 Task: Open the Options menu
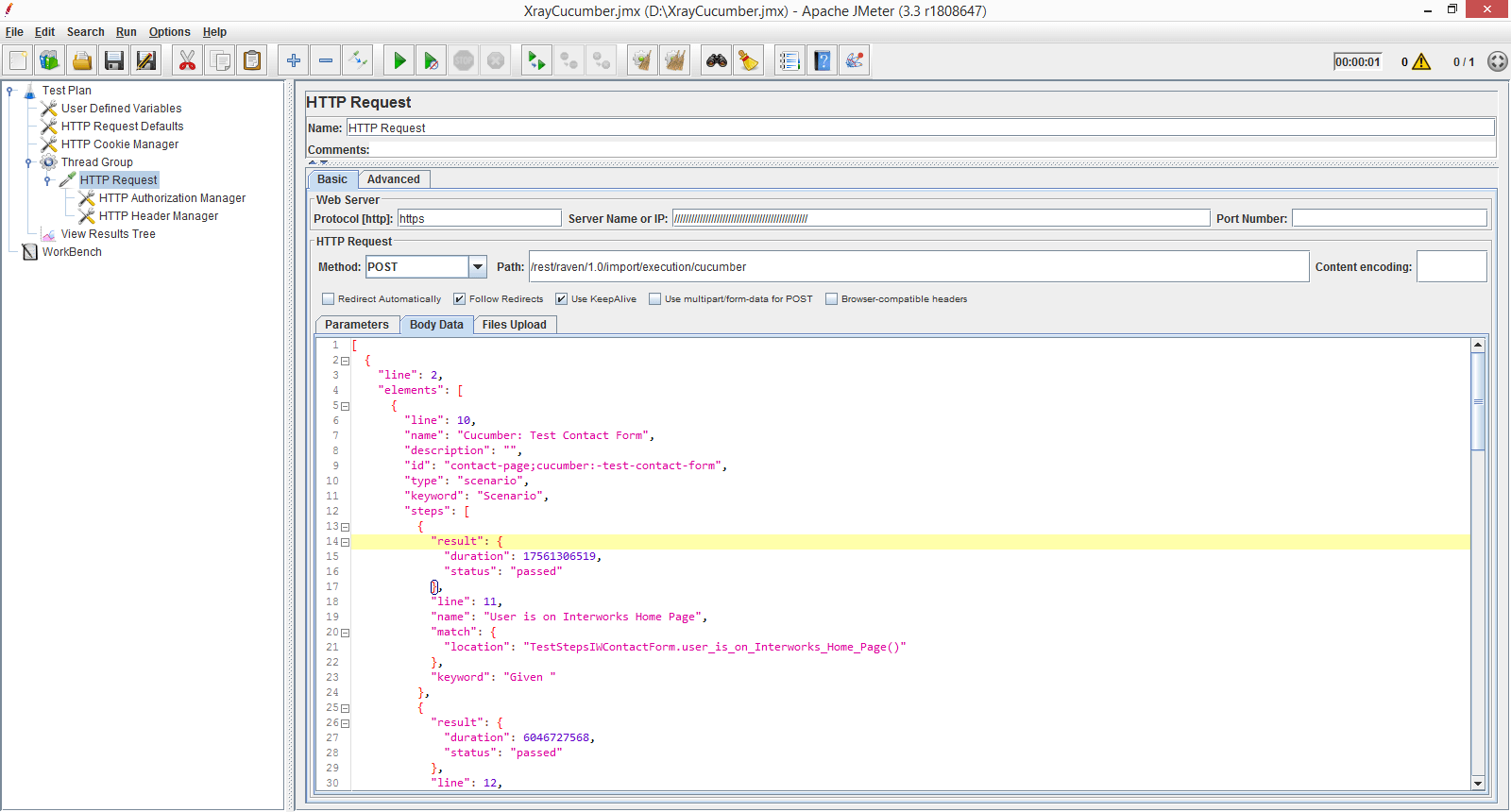point(170,32)
